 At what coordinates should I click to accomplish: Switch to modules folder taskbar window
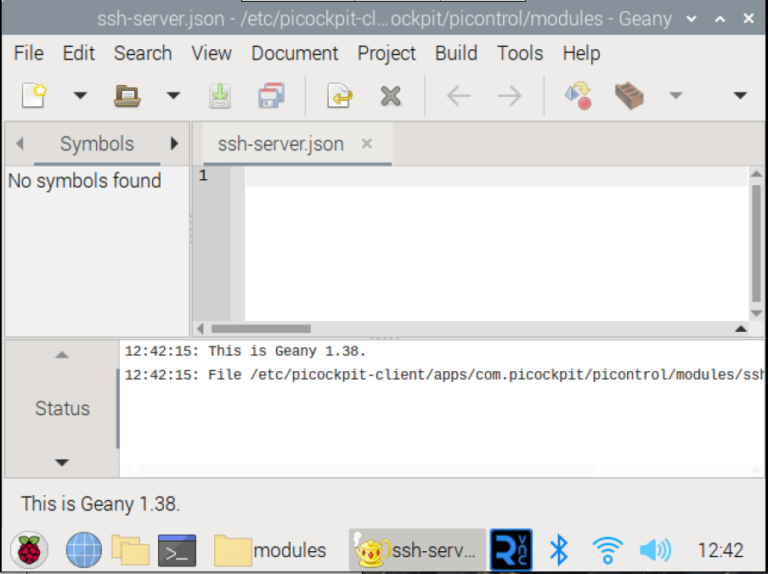(270, 550)
